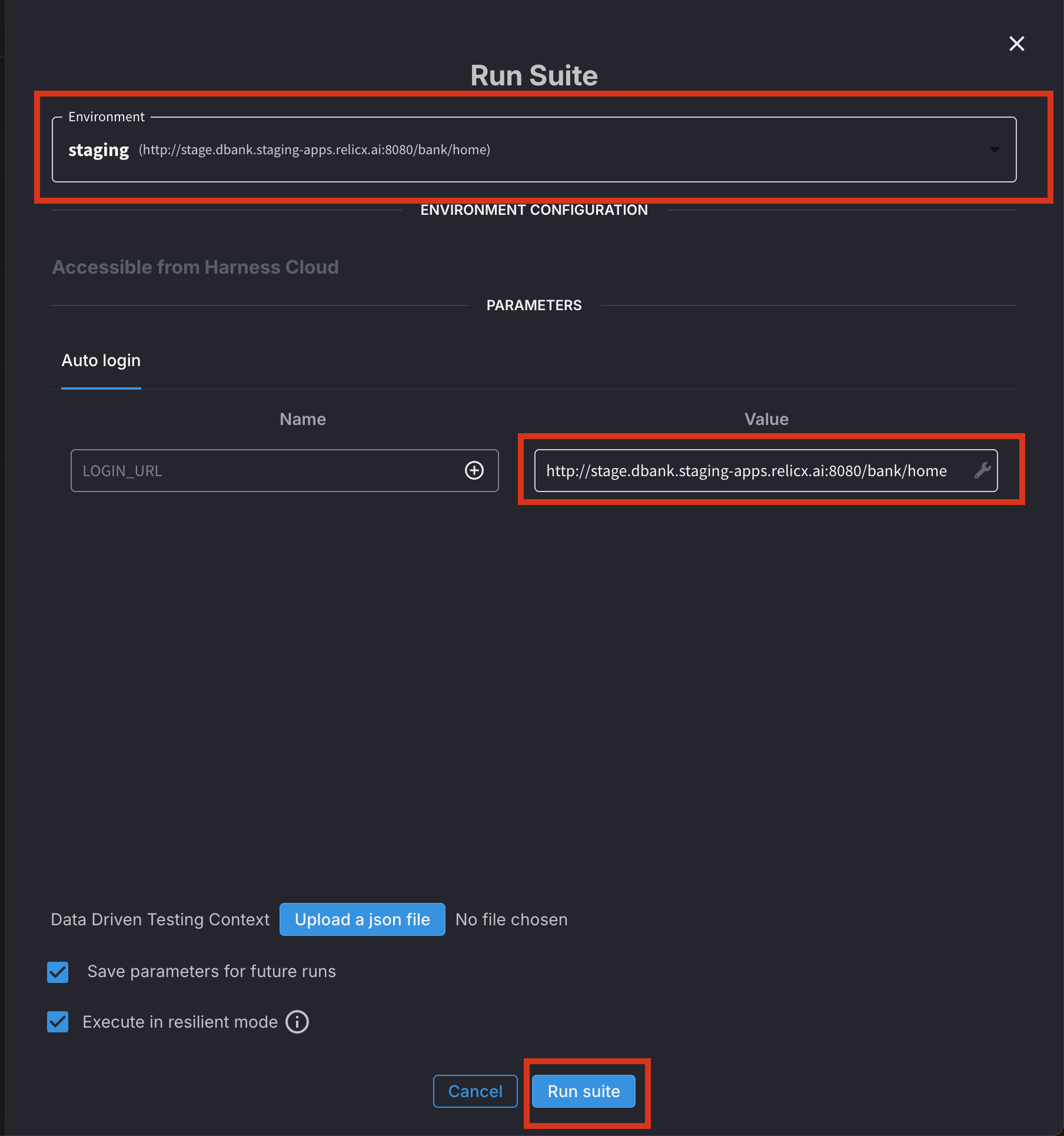Screen dimensions: 1064x1136
Task: Select the PARAMETERS section header
Action: point(533,305)
